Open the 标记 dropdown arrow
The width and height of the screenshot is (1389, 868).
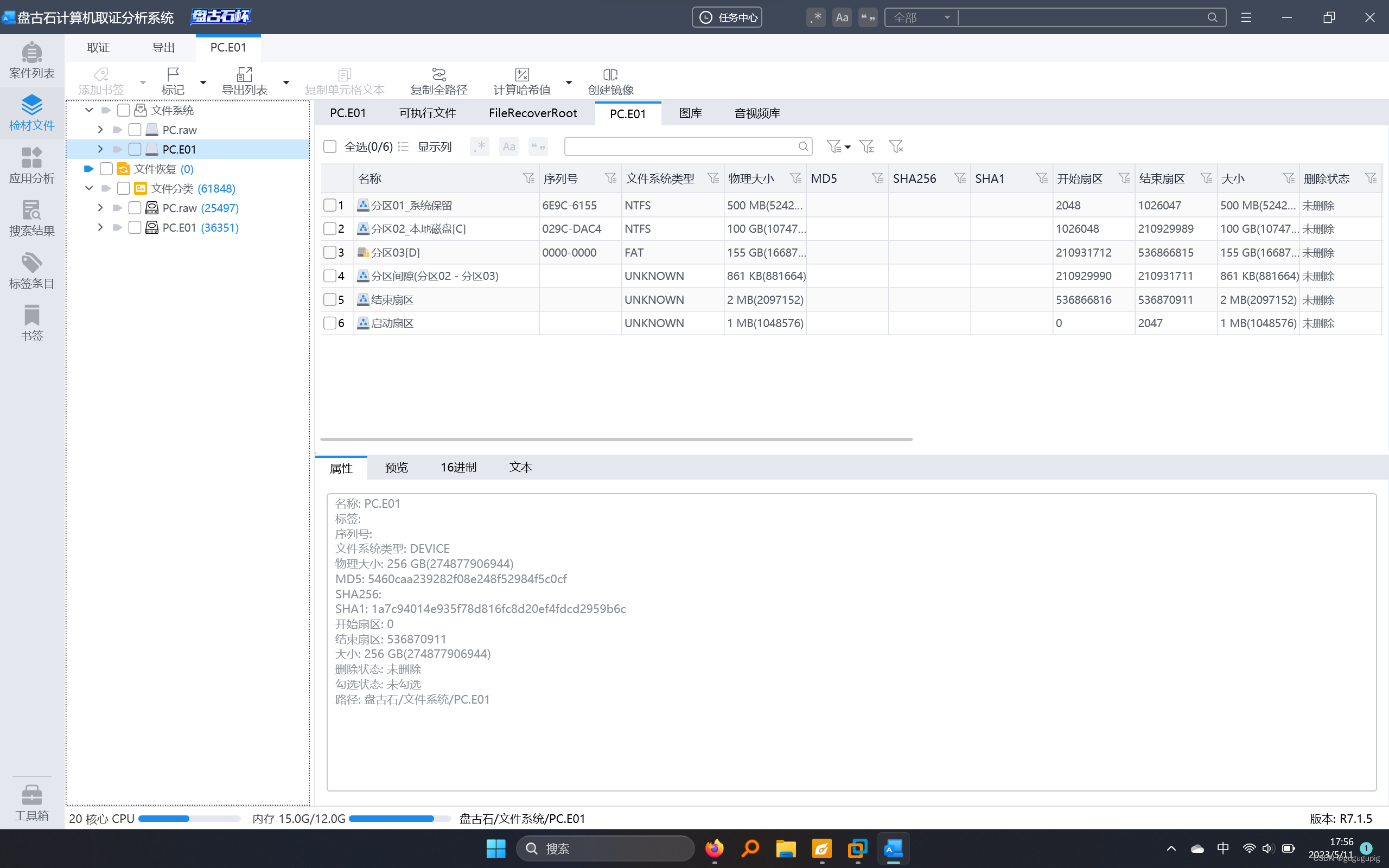click(202, 82)
